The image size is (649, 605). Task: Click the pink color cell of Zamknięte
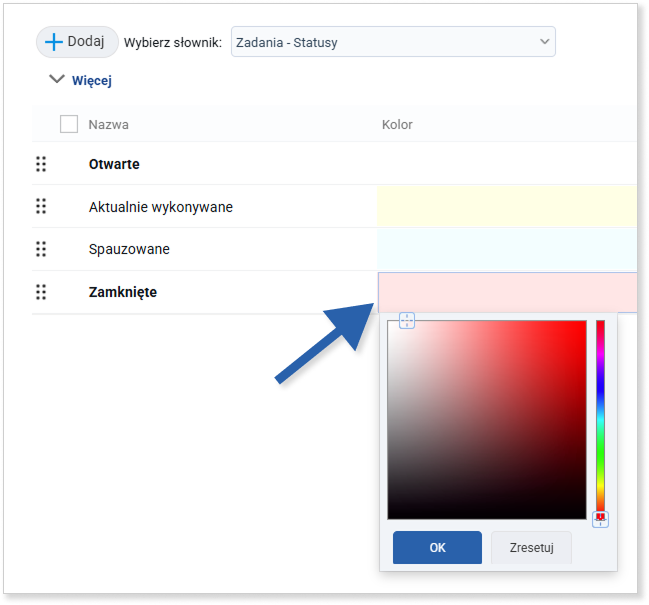coord(507,293)
